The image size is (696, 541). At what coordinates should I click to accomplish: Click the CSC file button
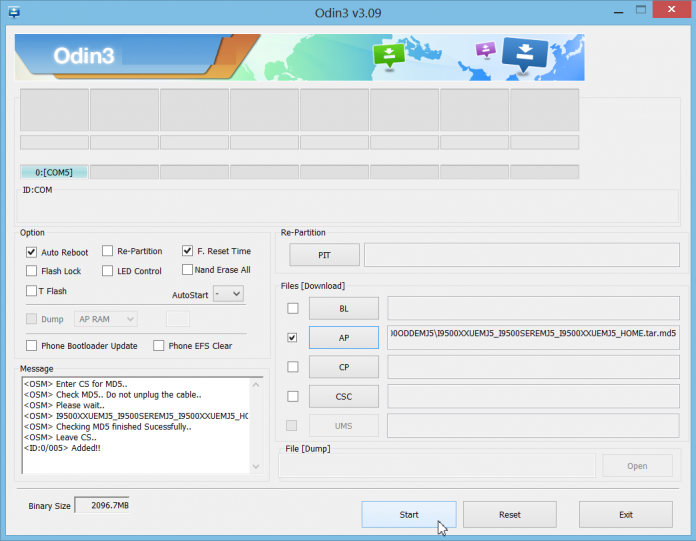point(344,396)
